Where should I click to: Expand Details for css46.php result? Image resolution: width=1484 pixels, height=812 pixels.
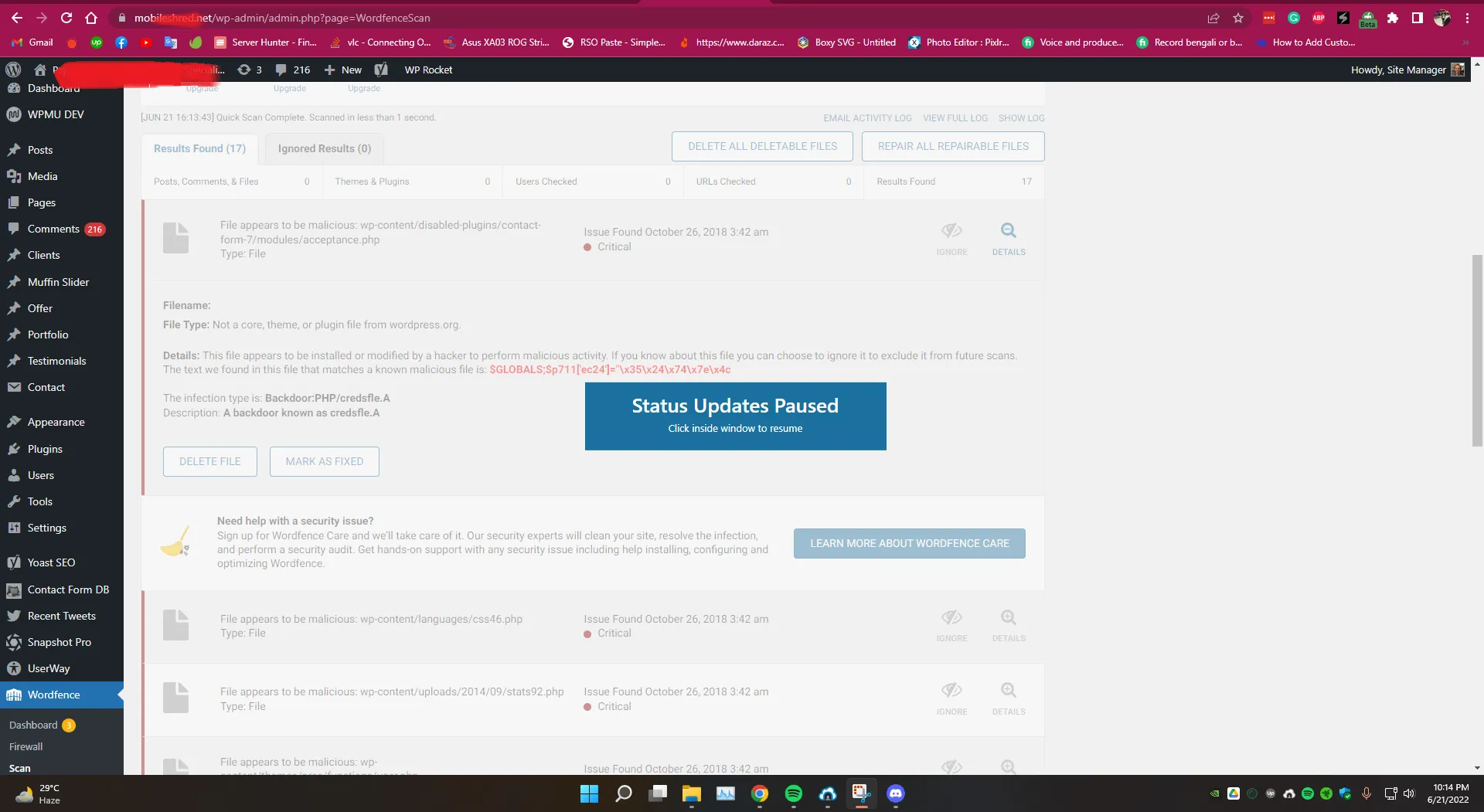(x=1009, y=626)
